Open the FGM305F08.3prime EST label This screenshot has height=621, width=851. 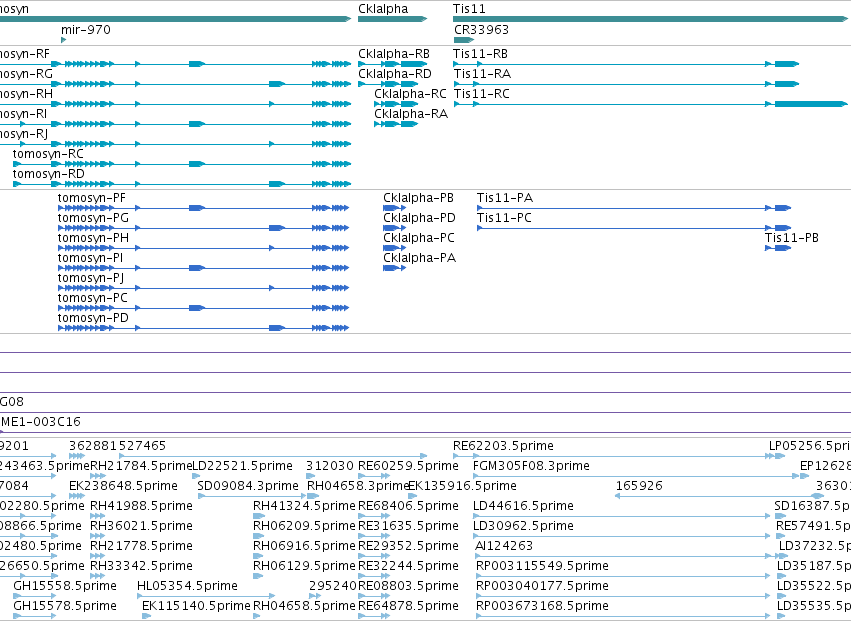coord(531,466)
